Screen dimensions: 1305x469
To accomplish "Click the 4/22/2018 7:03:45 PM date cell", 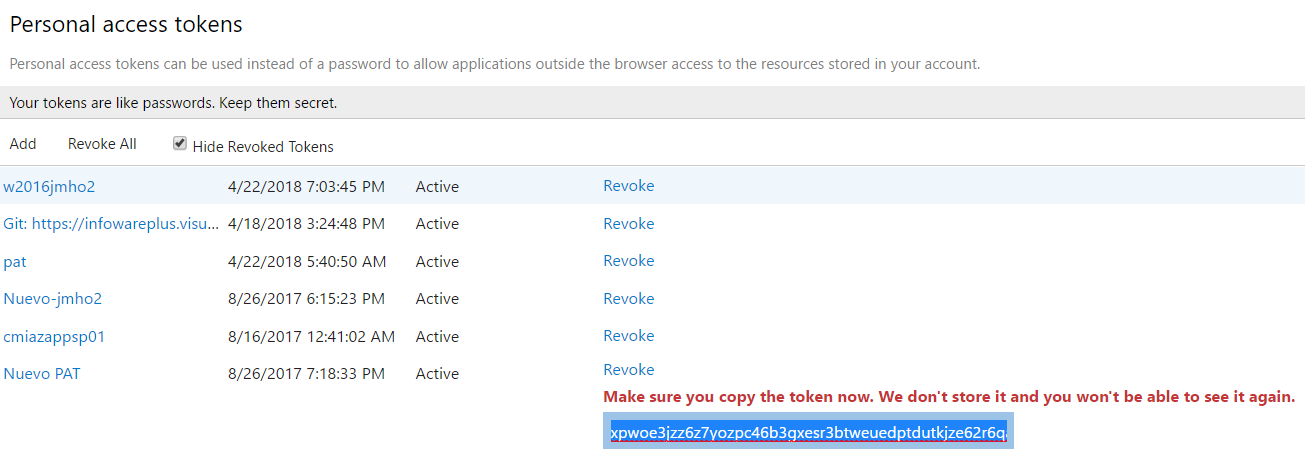I will click(x=306, y=186).
